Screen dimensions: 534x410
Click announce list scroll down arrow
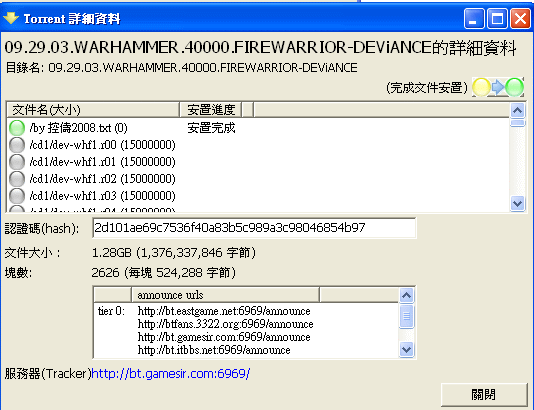point(406,350)
